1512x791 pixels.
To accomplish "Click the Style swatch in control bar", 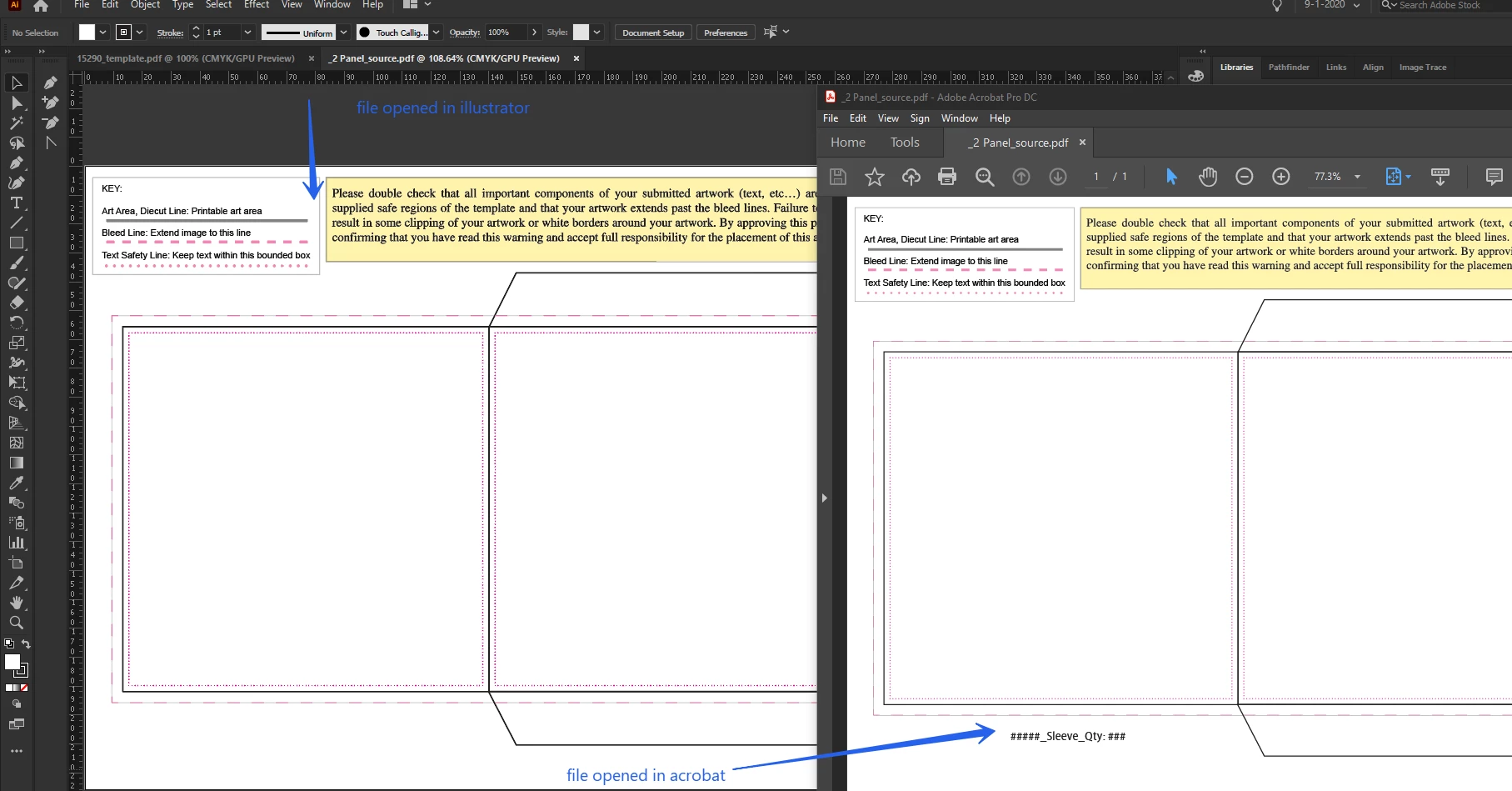I will 581,33.
